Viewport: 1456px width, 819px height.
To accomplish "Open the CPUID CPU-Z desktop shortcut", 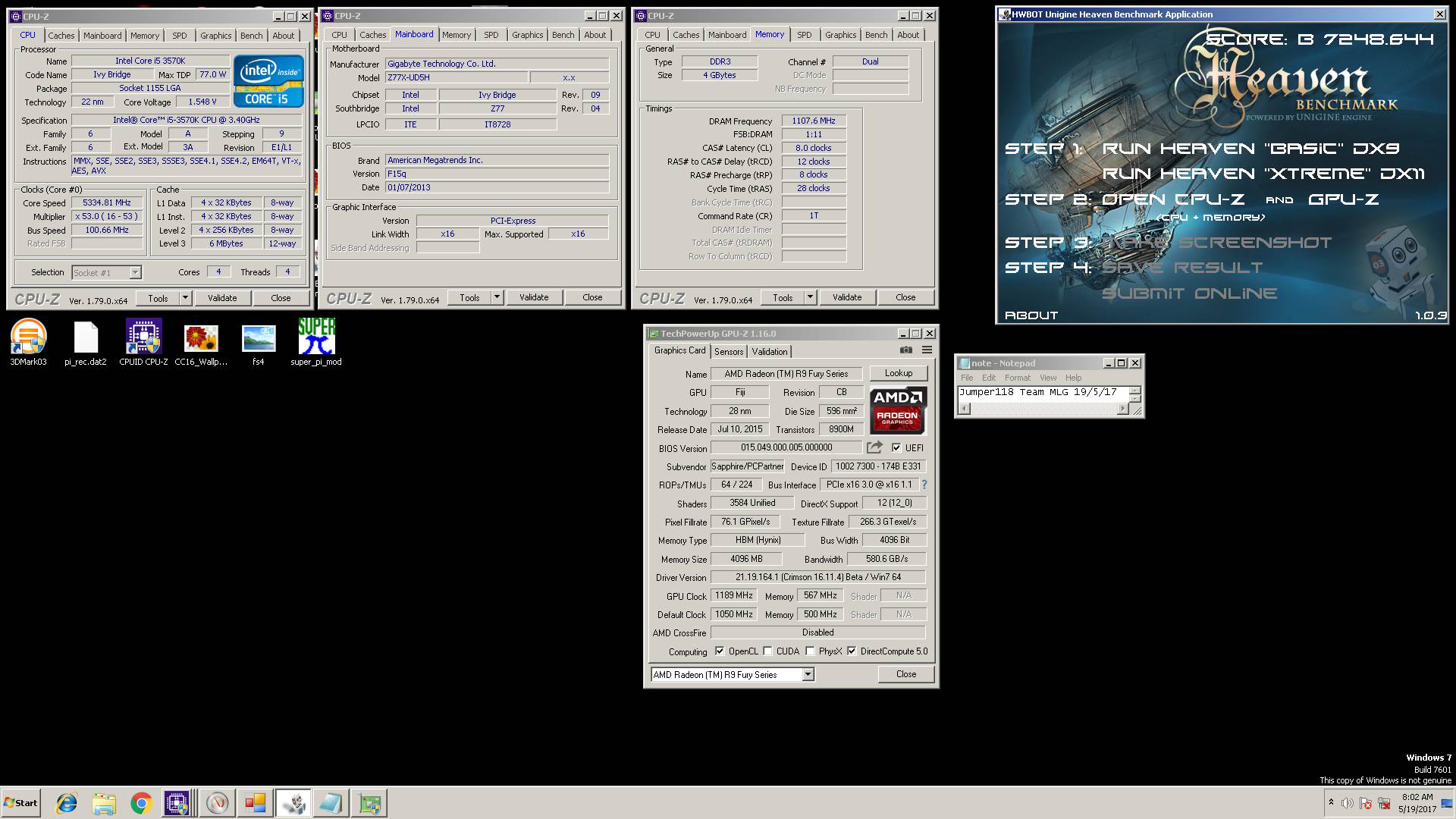I will pyautogui.click(x=143, y=343).
